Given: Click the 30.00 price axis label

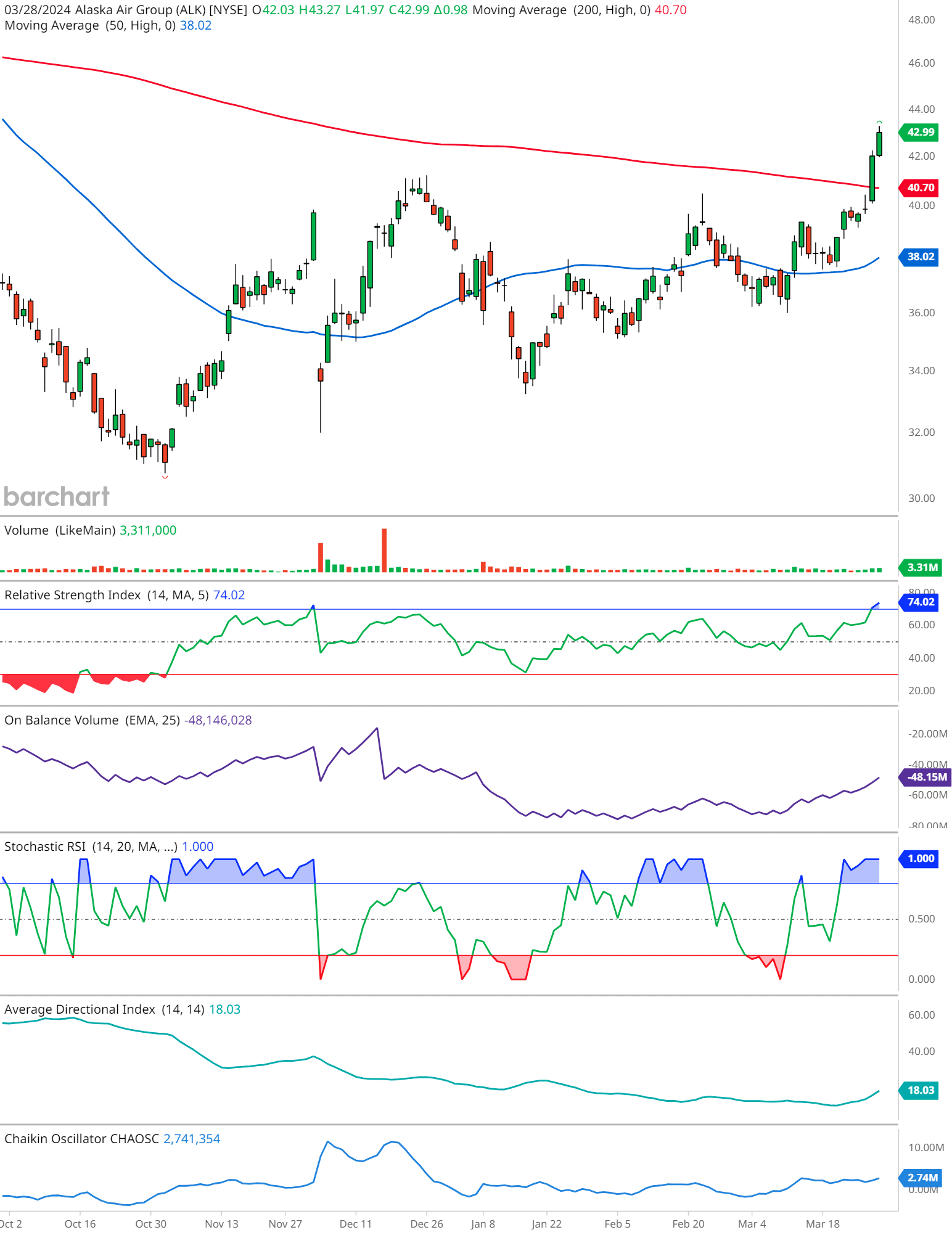Looking at the screenshot, I should coord(921,498).
